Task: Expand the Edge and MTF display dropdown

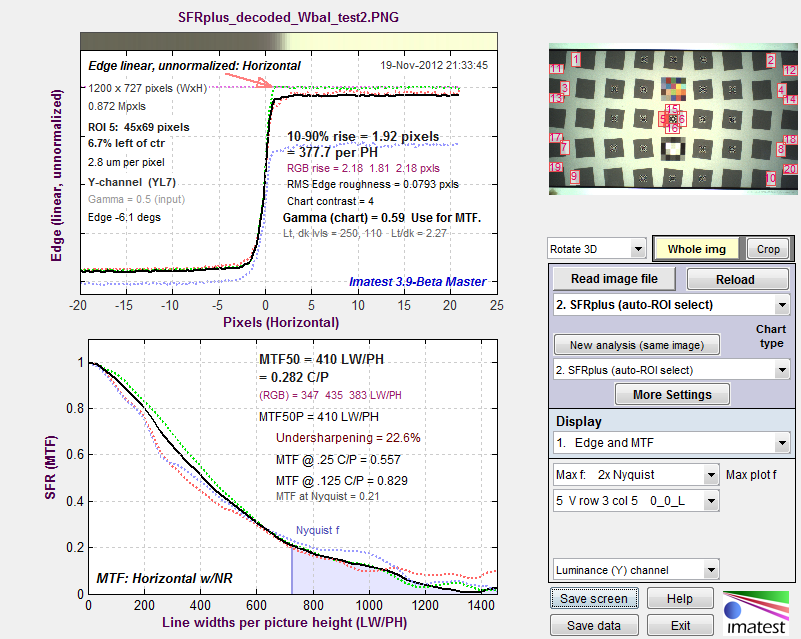Action: (x=671, y=442)
